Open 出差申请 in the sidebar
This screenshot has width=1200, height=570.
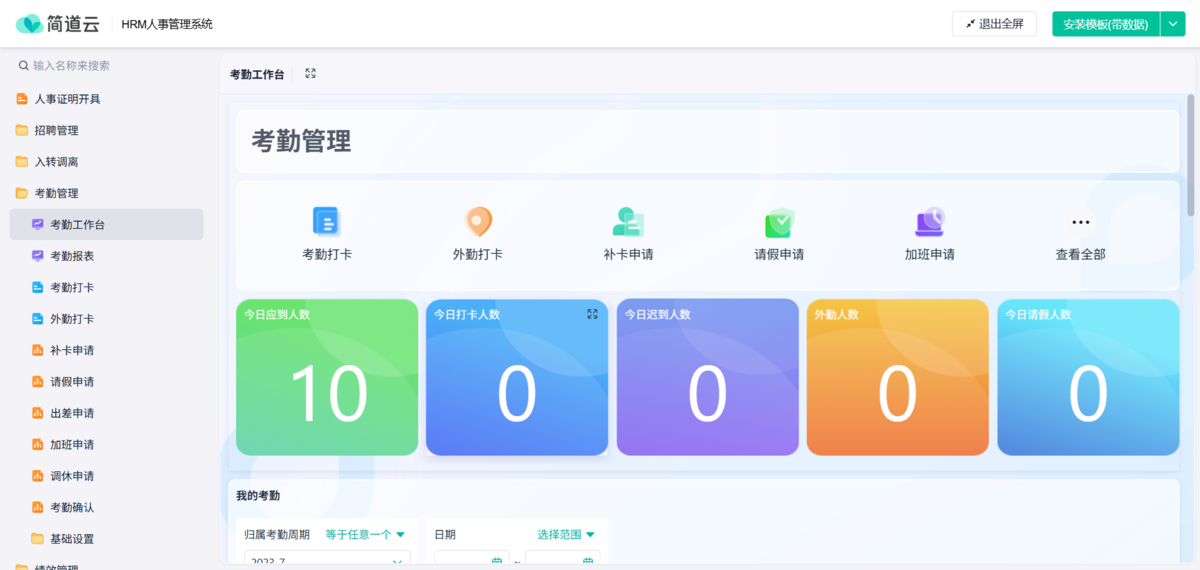pos(106,413)
